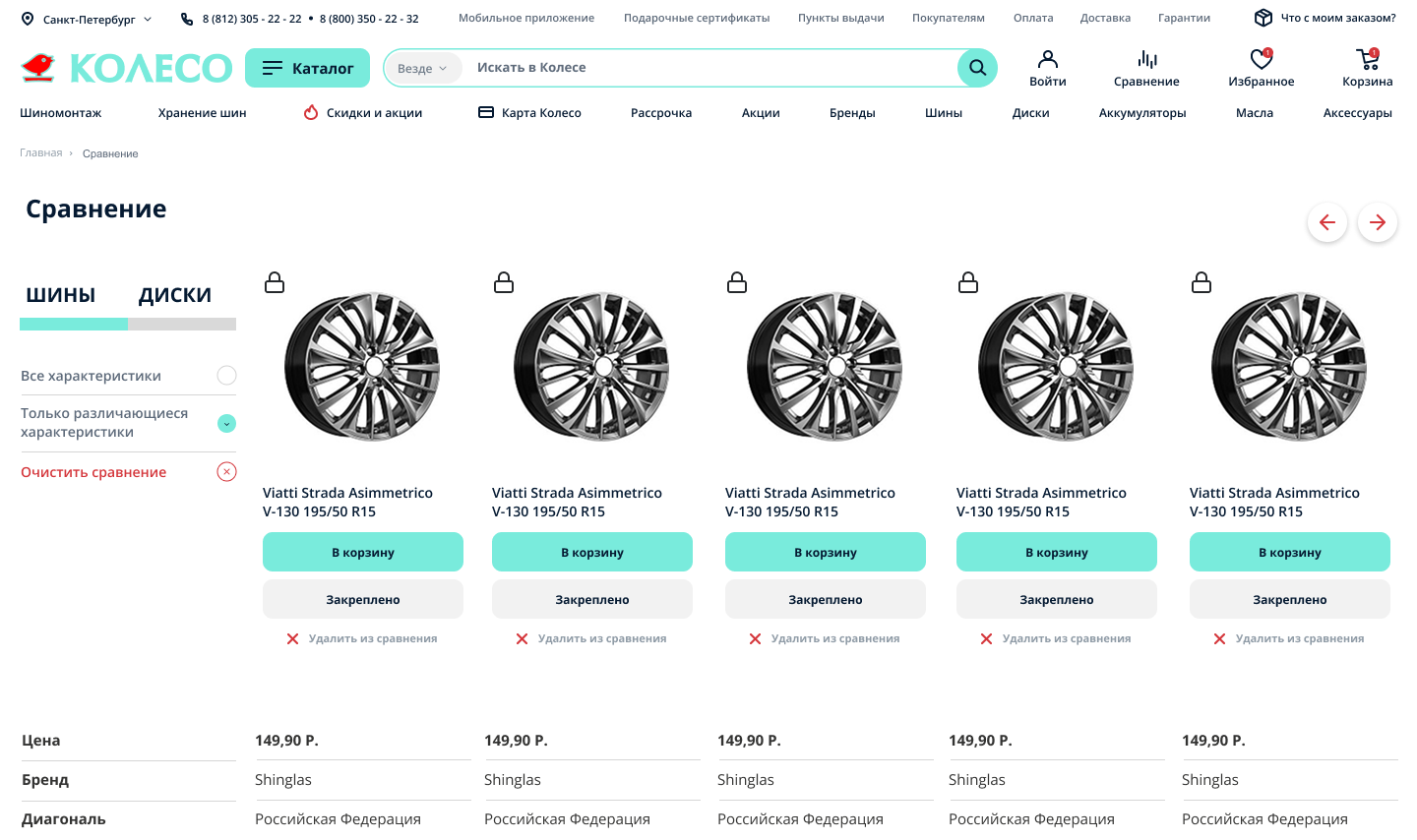1417x840 pixels.
Task: Toggle the lock icon on the third product
Action: (737, 282)
